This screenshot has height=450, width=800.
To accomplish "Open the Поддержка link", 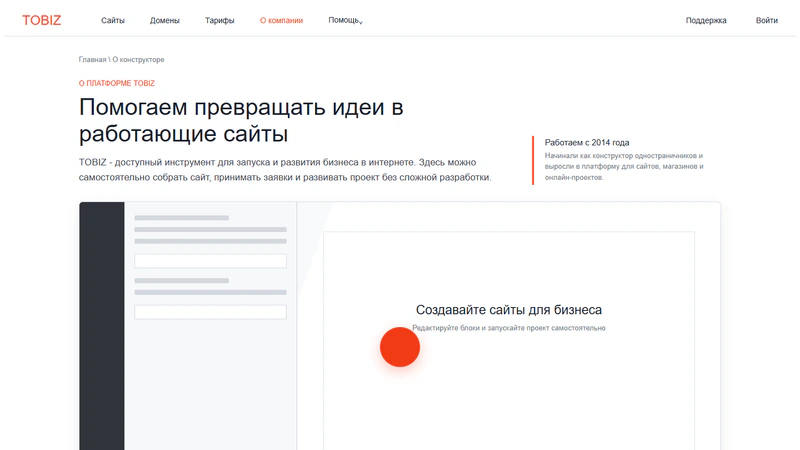I will click(706, 20).
